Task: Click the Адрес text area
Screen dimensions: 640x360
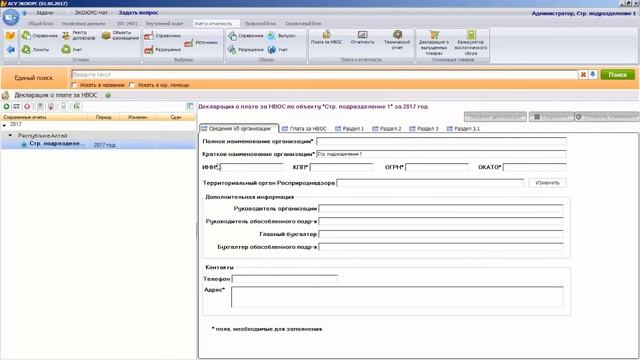Action: tap(397, 297)
